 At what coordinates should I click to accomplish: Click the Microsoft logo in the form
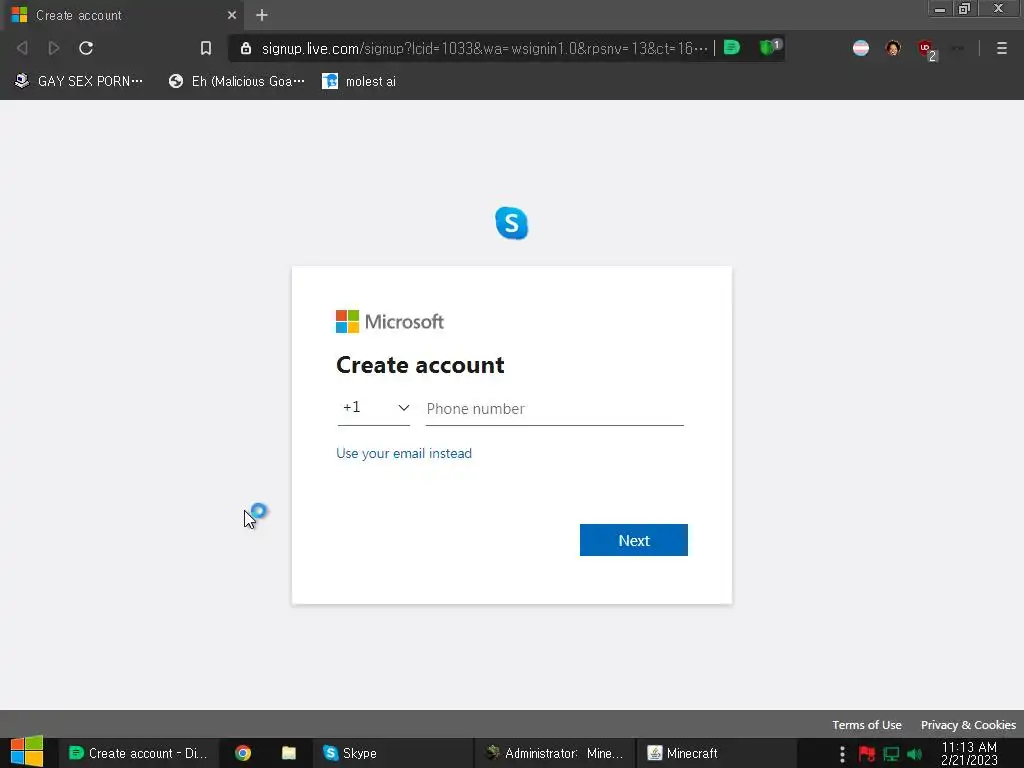click(x=390, y=321)
